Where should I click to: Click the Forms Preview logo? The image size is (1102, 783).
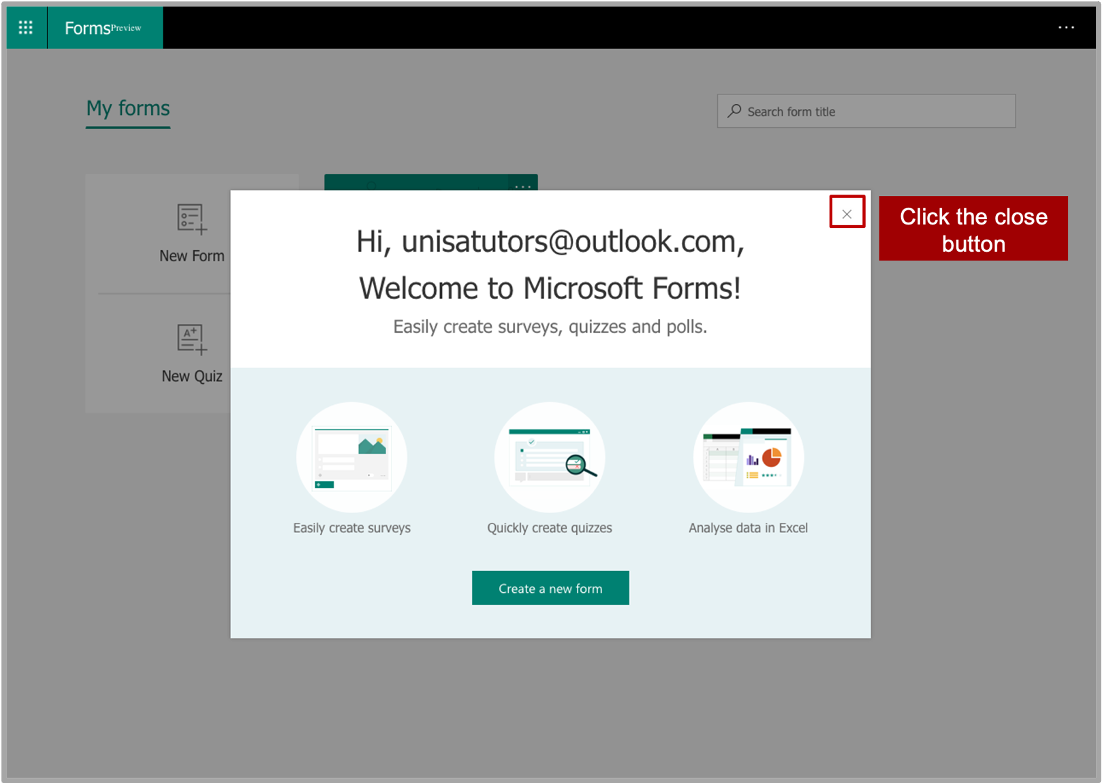click(x=103, y=28)
